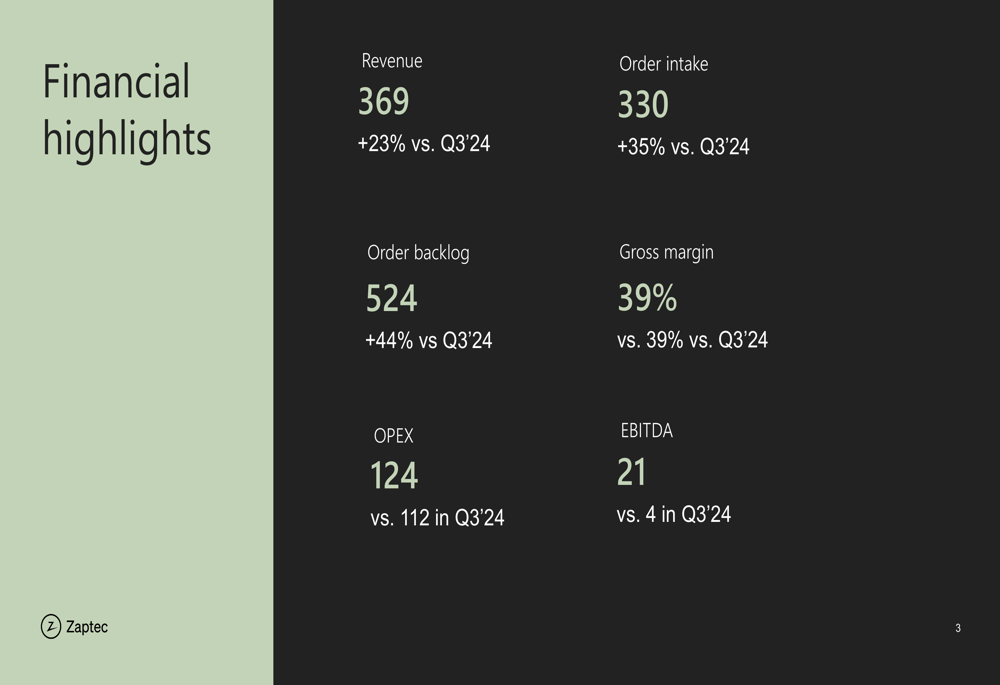The width and height of the screenshot is (1000, 685).
Task: Select the revenue figure 369
Action: [x=384, y=102]
